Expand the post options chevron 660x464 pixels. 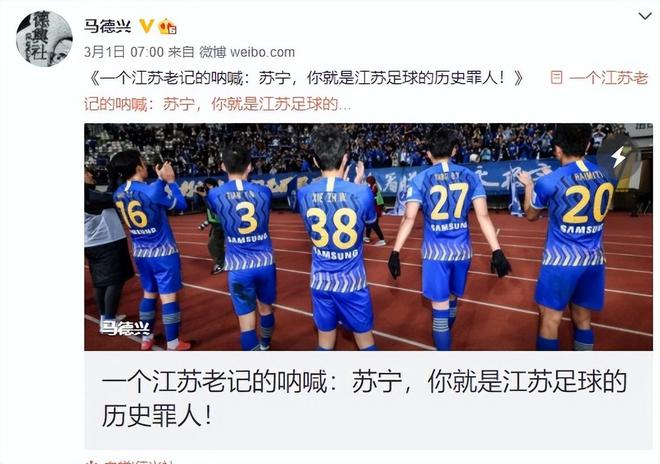coord(644,17)
